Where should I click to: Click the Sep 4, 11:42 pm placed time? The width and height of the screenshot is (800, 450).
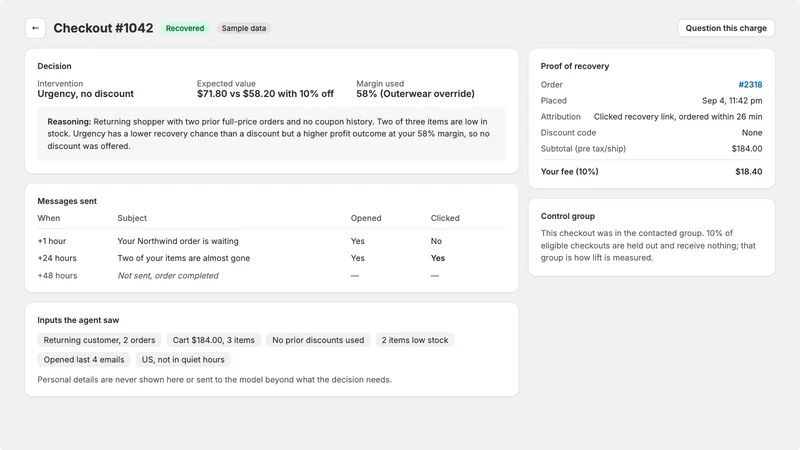732,101
